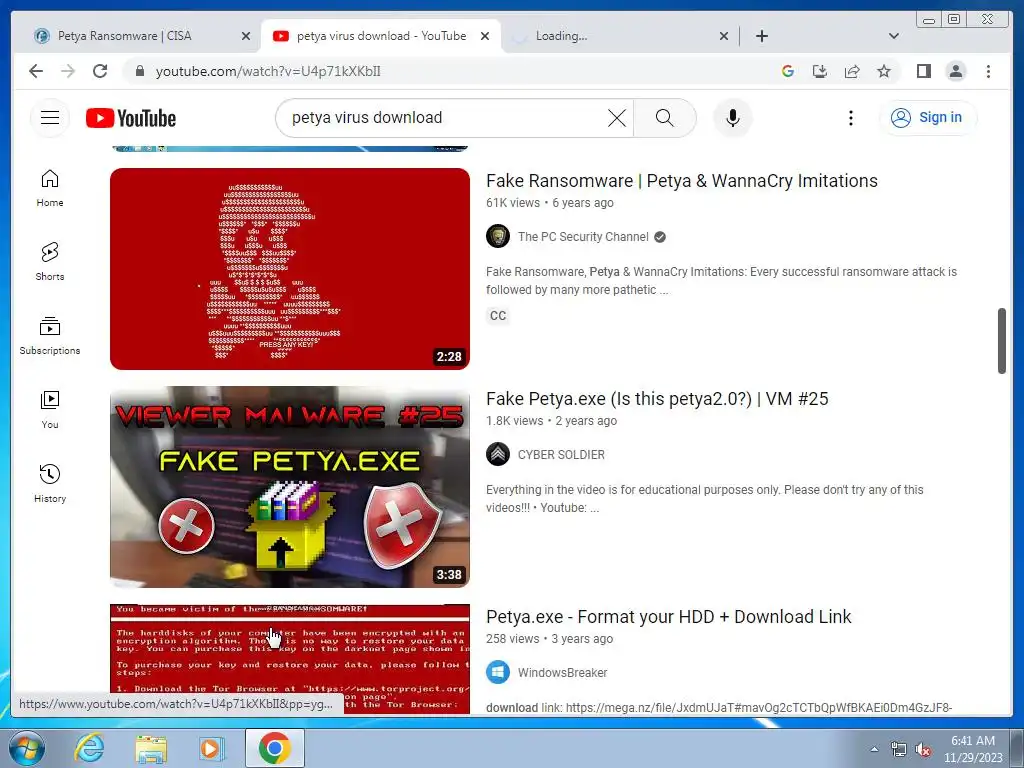This screenshot has height=768, width=1024.
Task: Click the CC badge on Fake Ransomware video
Action: coord(498,316)
